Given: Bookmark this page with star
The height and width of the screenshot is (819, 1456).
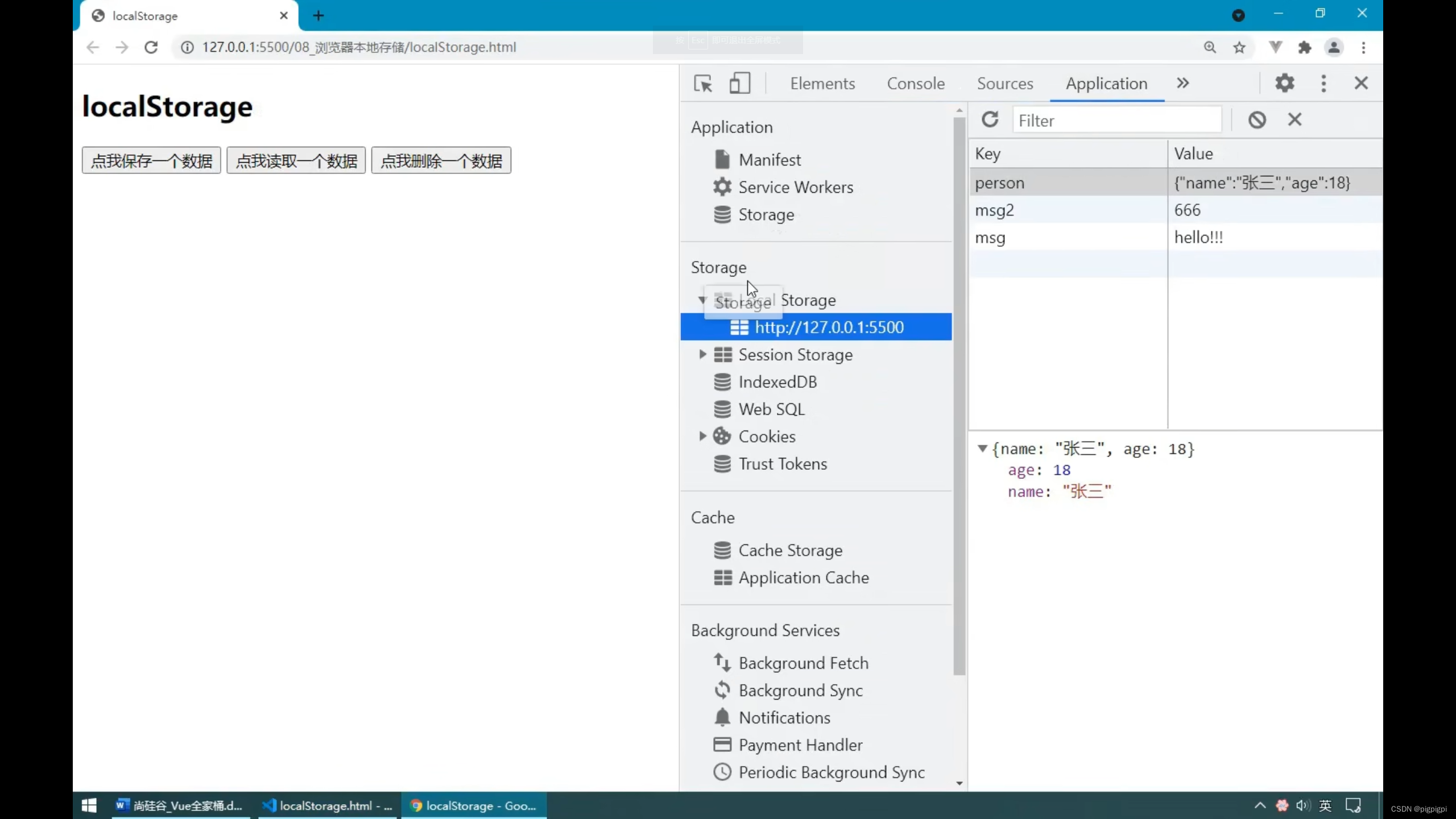Looking at the screenshot, I should [x=1239, y=47].
